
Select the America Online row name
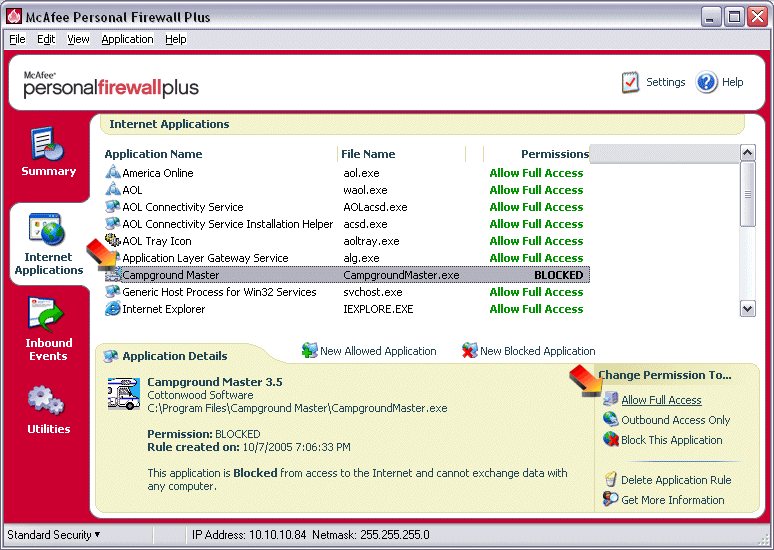pos(157,173)
